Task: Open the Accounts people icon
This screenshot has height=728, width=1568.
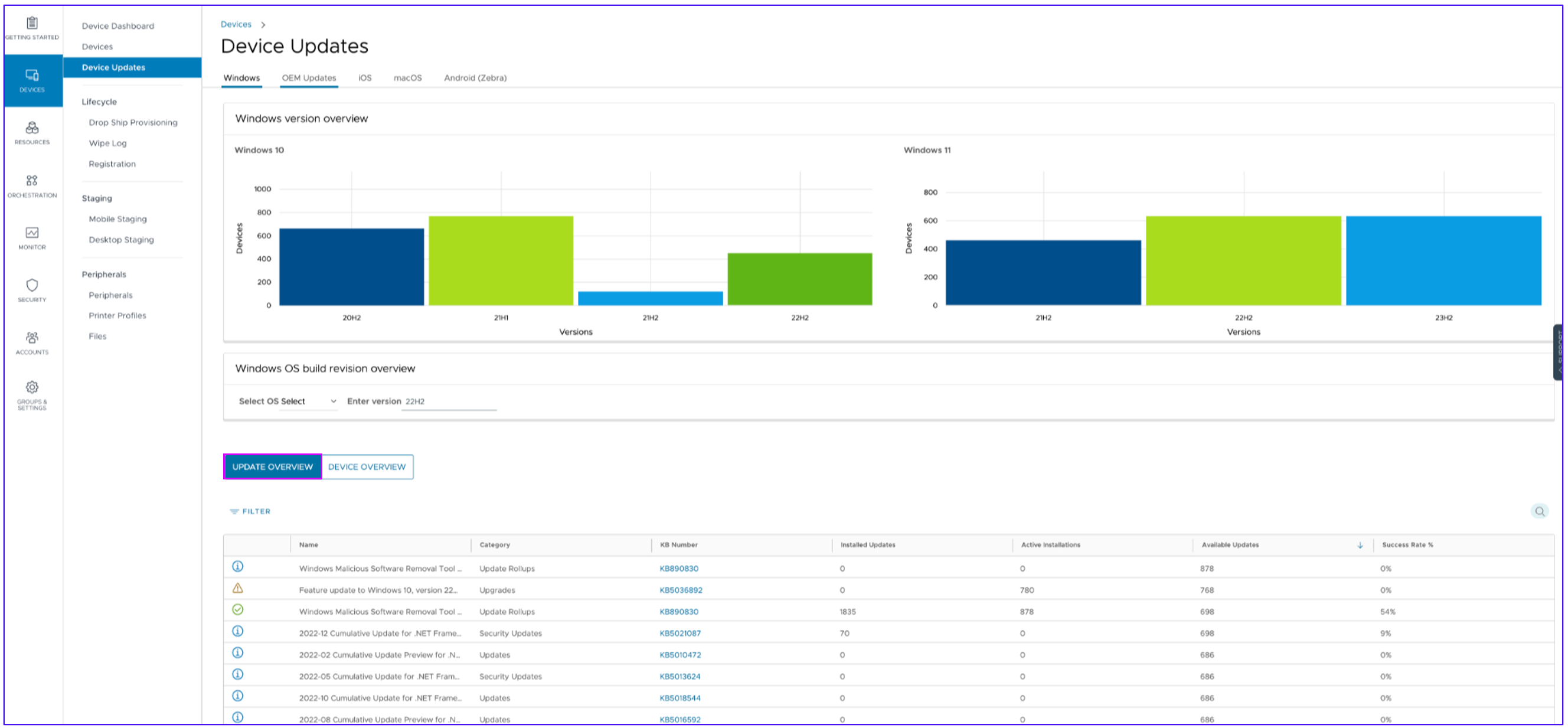Action: [x=32, y=337]
